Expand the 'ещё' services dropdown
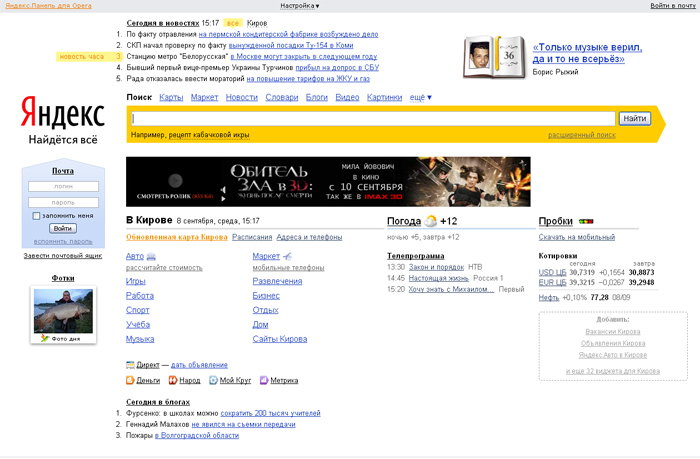The height and width of the screenshot is (459, 700). tap(421, 97)
